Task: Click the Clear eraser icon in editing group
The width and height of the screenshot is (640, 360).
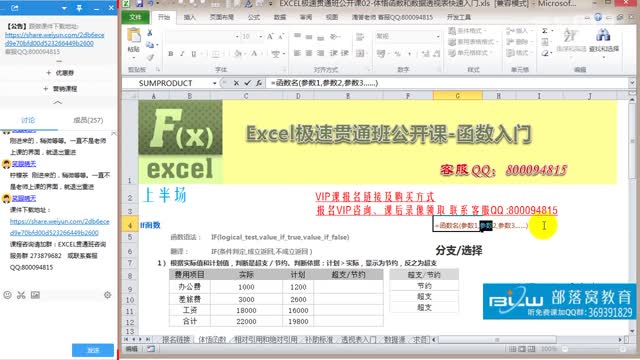Action: [x=545, y=53]
